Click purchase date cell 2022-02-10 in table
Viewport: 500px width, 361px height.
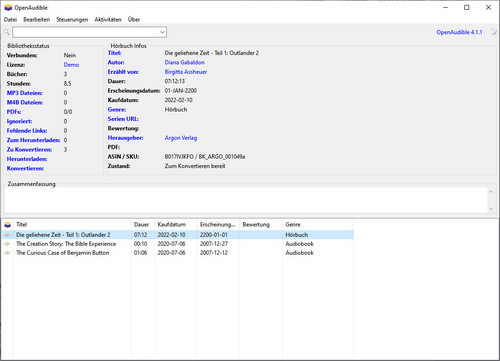click(171, 235)
